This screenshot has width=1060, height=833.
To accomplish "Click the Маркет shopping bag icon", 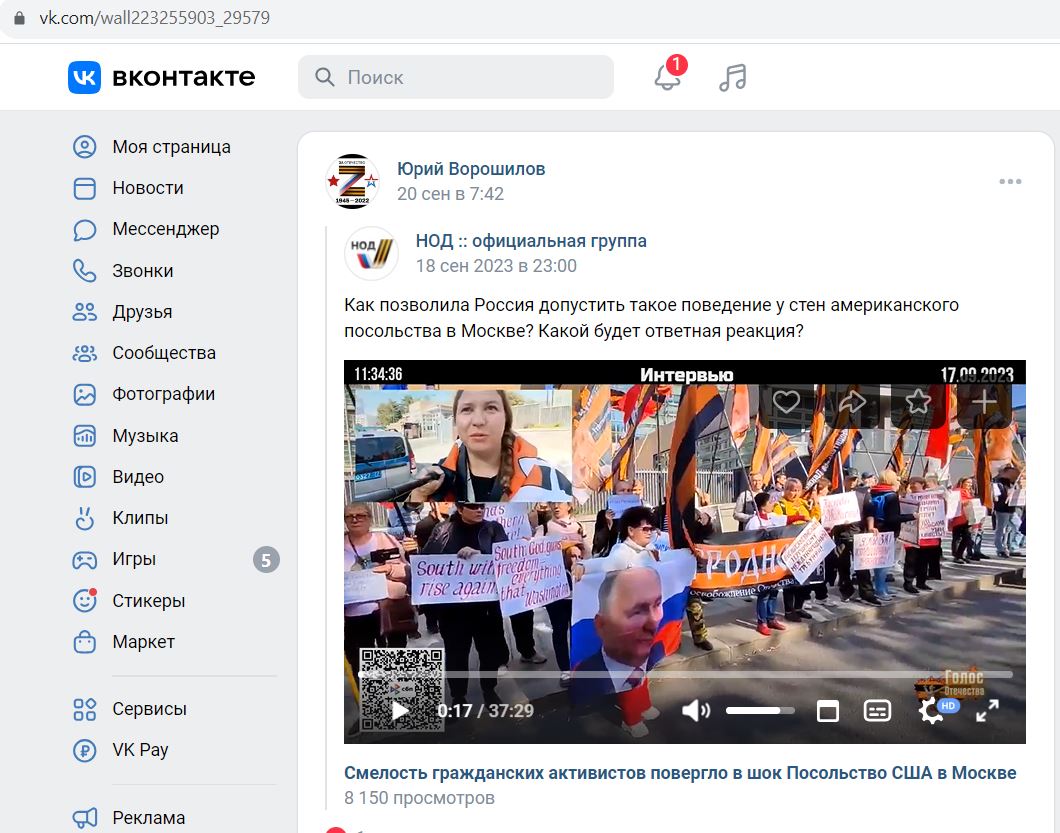I will 85,642.
